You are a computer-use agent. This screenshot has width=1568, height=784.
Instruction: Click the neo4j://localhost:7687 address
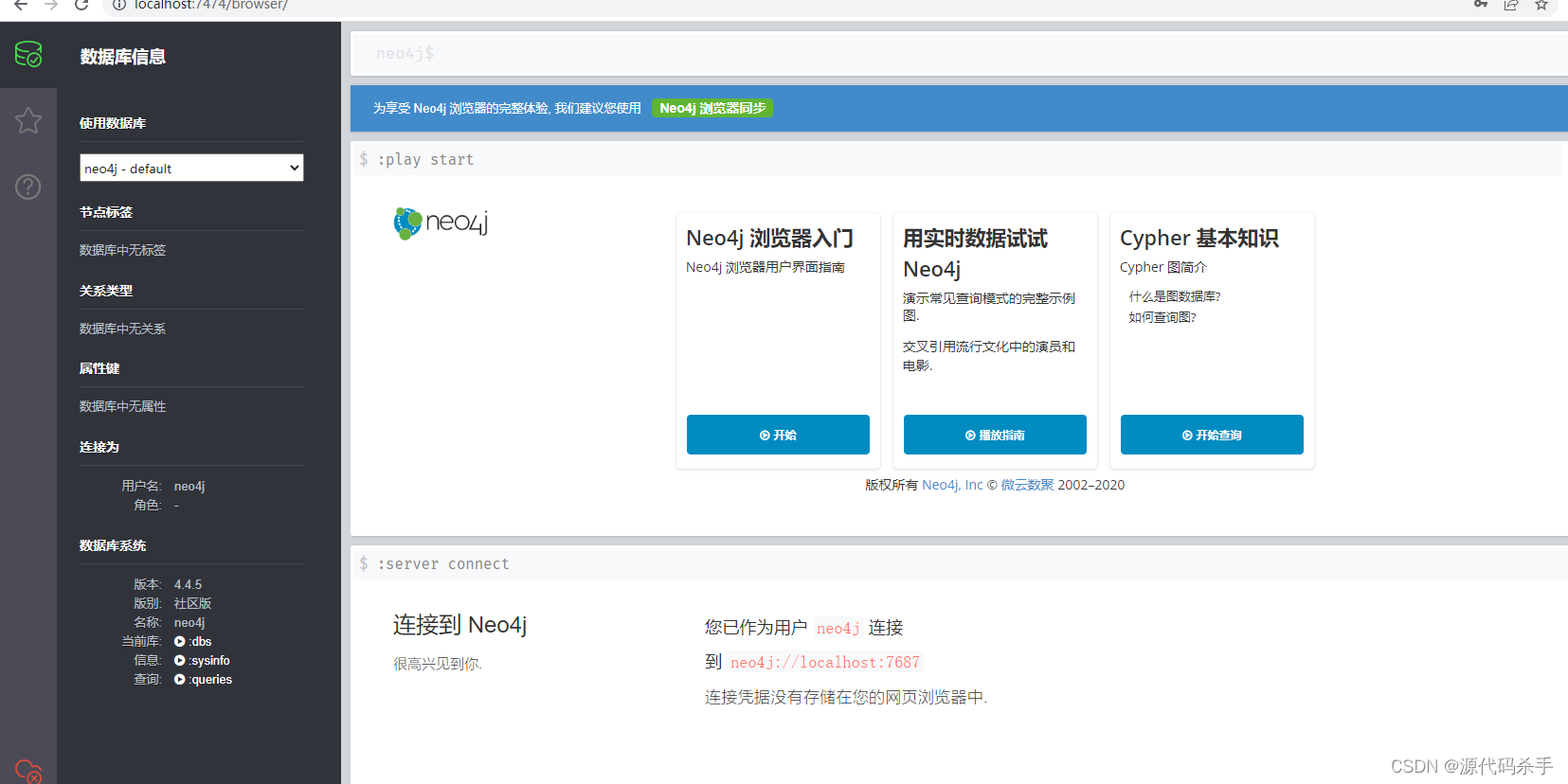(825, 662)
